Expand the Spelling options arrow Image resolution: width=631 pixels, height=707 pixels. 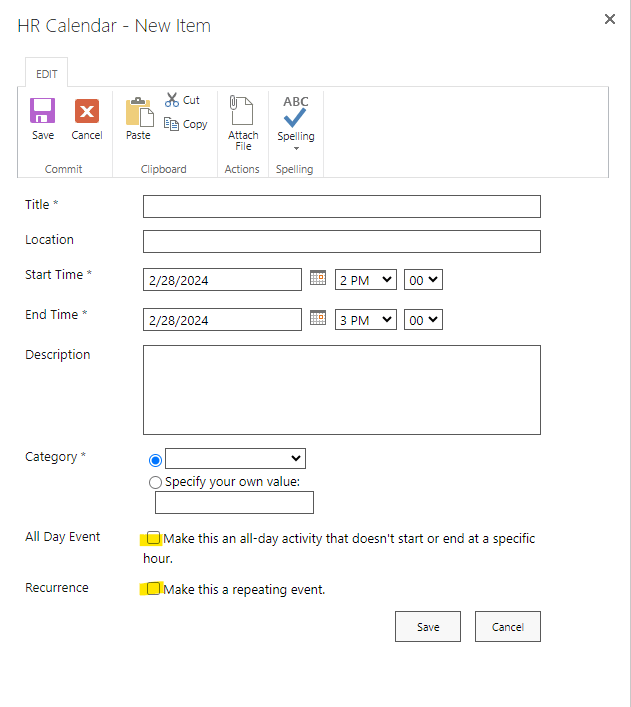[x=296, y=148]
